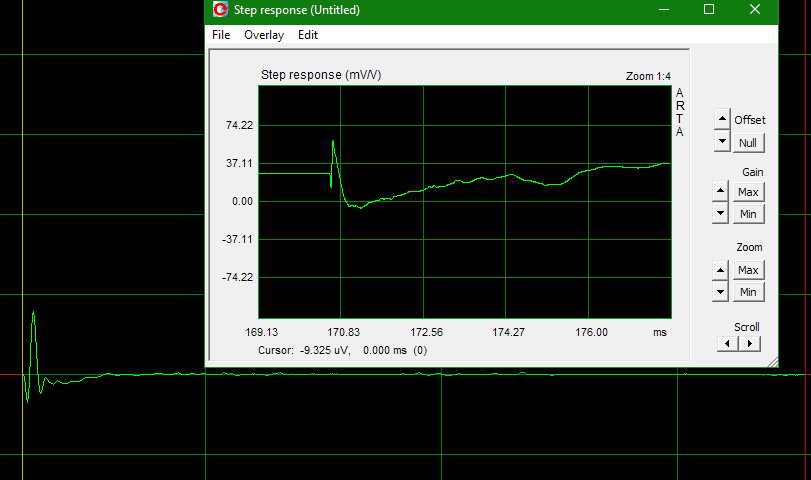
Task: Minimize the Step response window
Action: coord(664,9)
